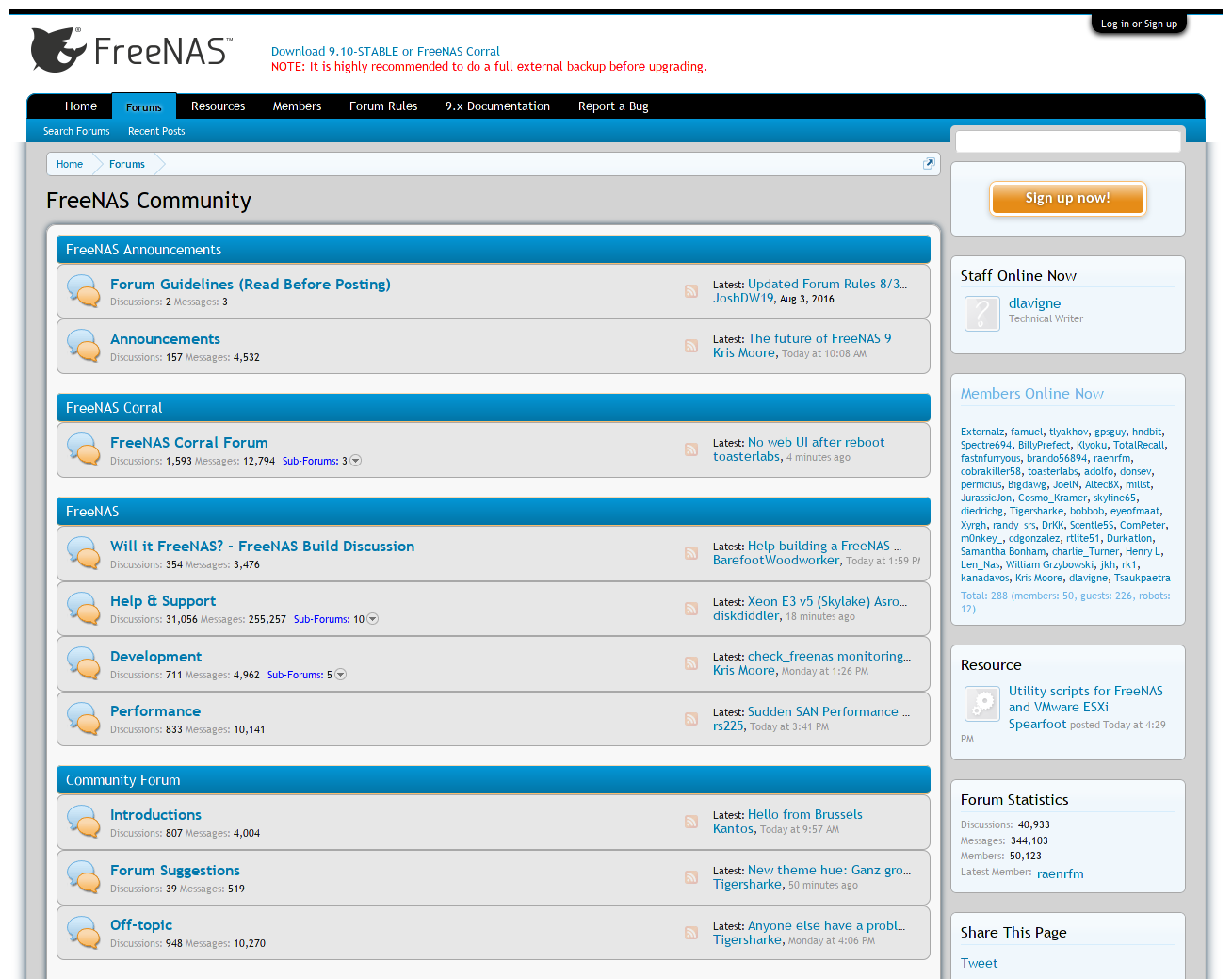Open the Forum Rules tab
This screenshot has height=979, width=1232.
pos(383,106)
